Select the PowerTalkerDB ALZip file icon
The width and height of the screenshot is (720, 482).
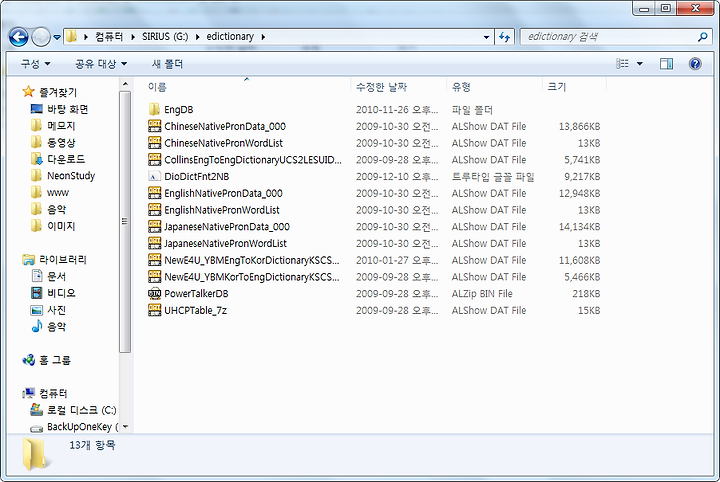(x=154, y=294)
